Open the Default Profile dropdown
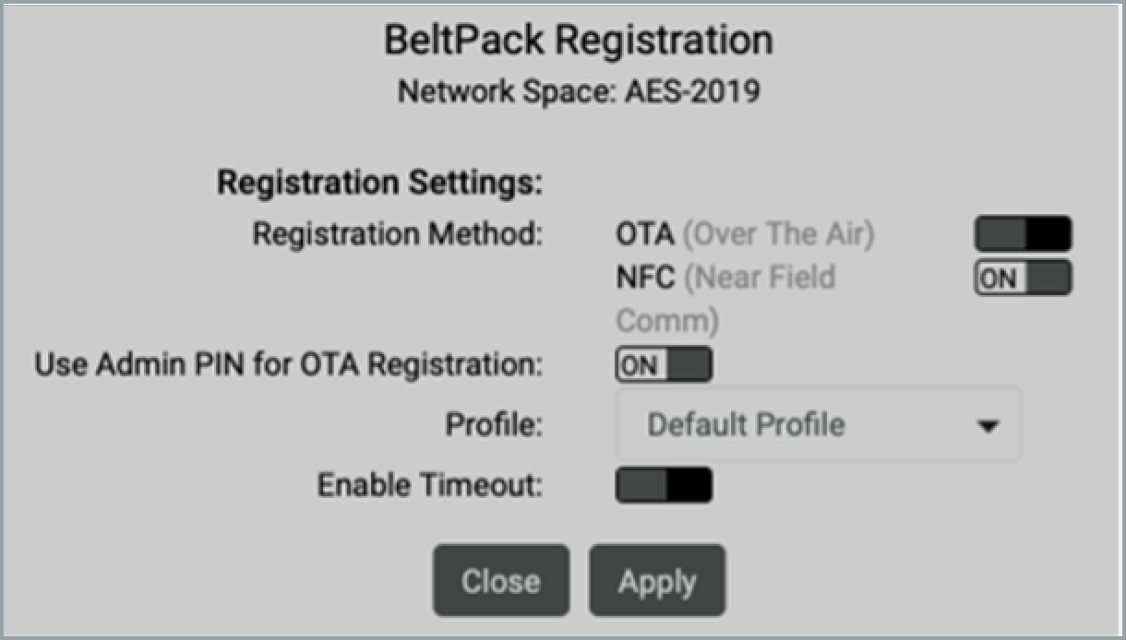 pyautogui.click(x=818, y=424)
